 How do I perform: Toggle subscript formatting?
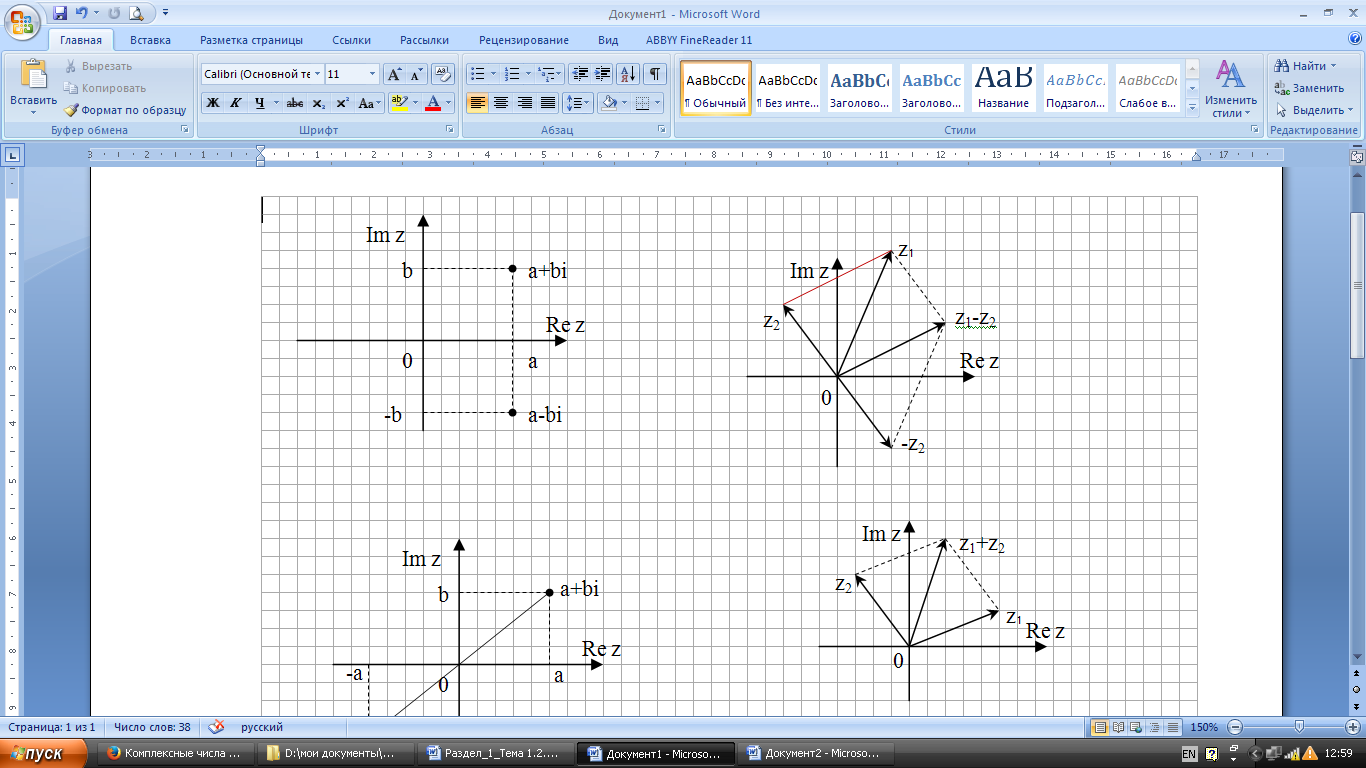[319, 102]
